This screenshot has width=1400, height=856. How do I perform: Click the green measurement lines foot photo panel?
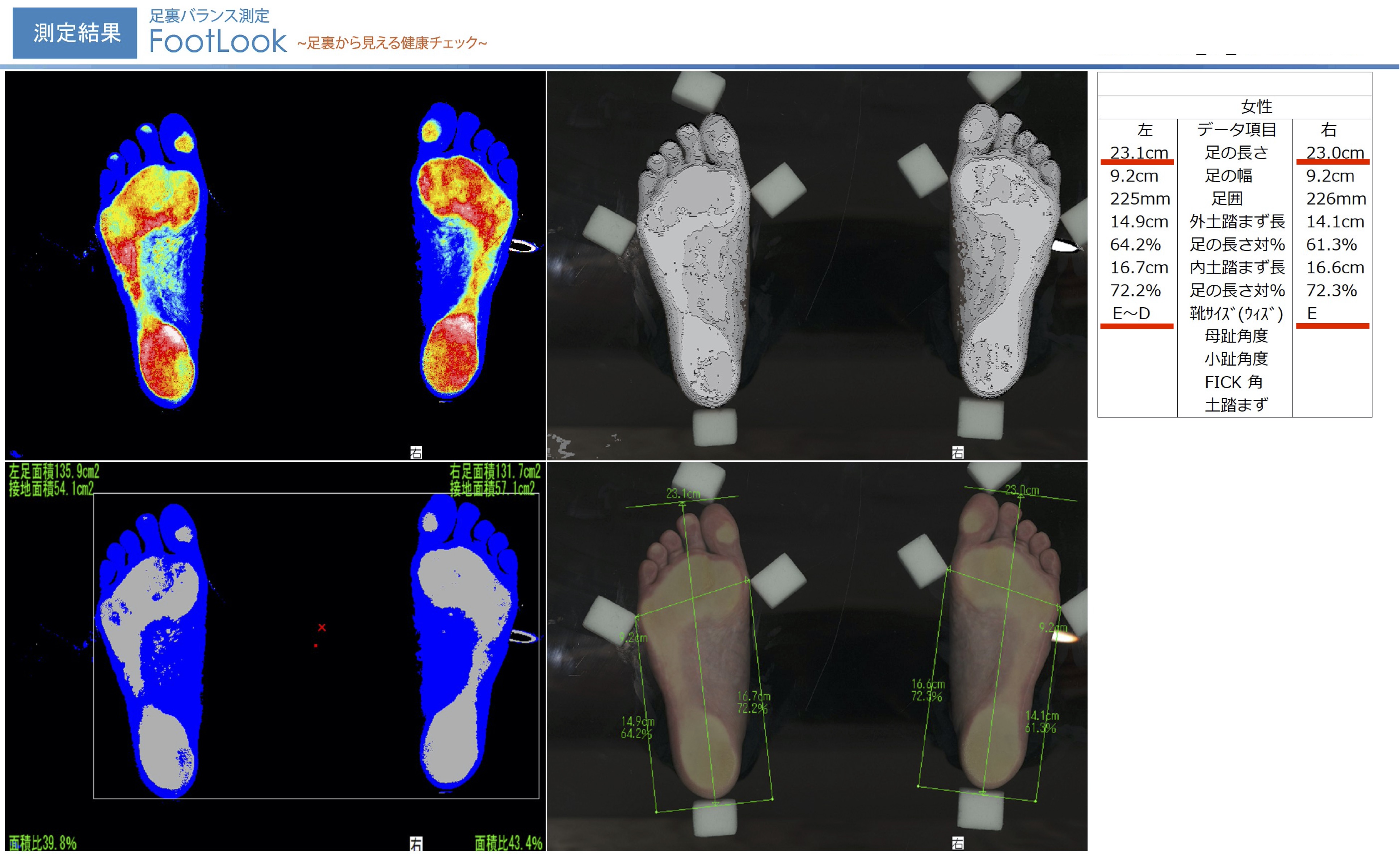point(816,656)
